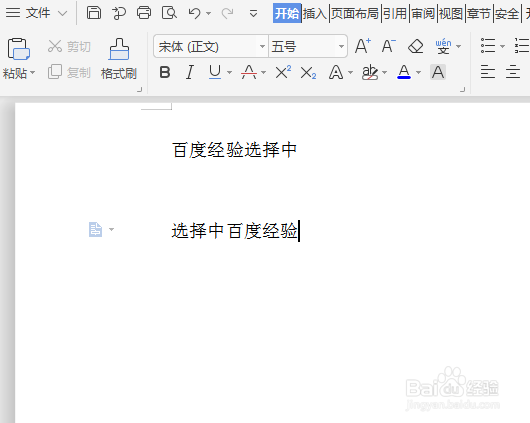
Task: Open the clipboard group dialog launcher
Action: pyautogui.click(x=139, y=90)
